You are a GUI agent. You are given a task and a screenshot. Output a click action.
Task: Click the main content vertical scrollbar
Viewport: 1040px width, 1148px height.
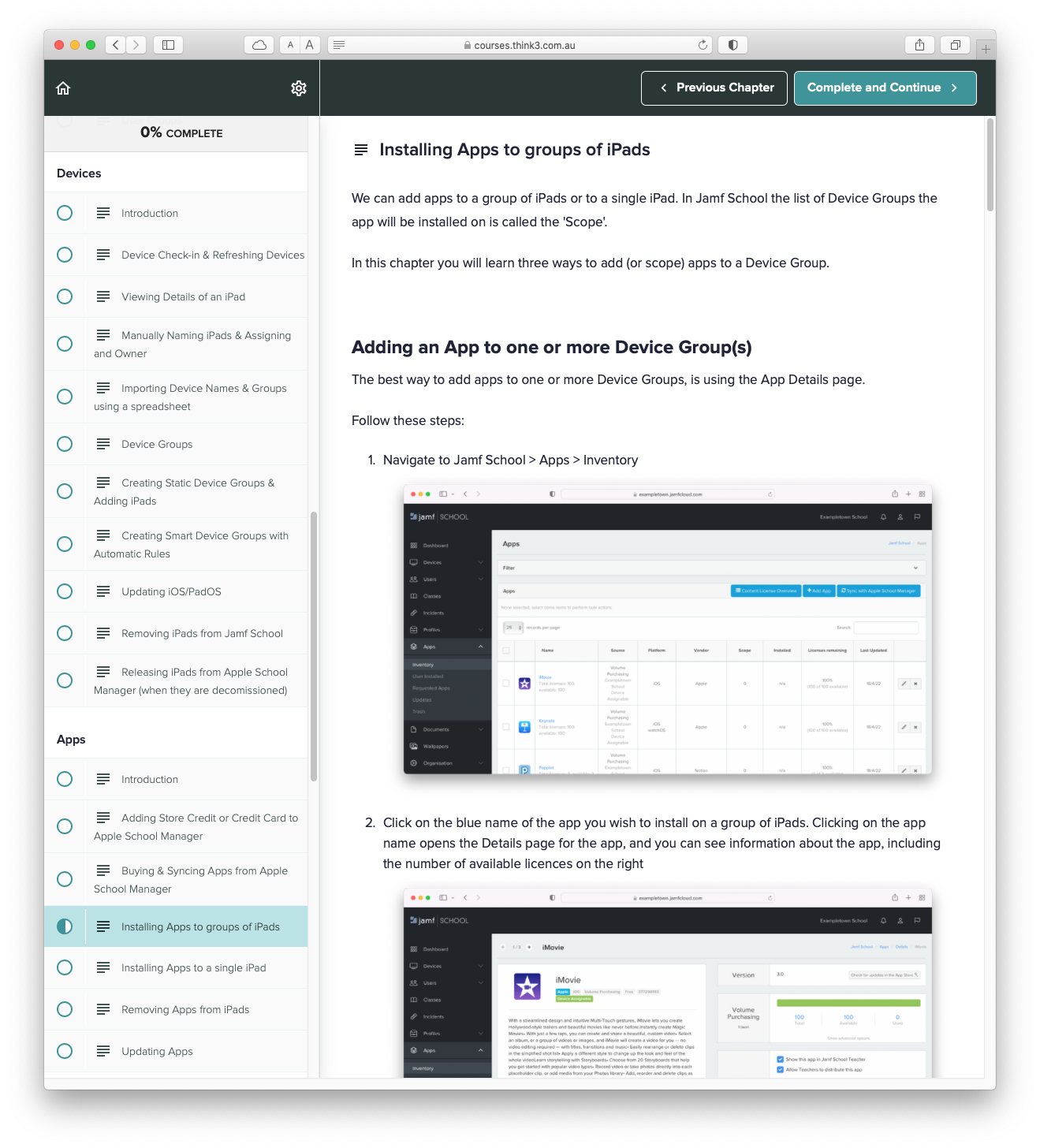(x=990, y=165)
